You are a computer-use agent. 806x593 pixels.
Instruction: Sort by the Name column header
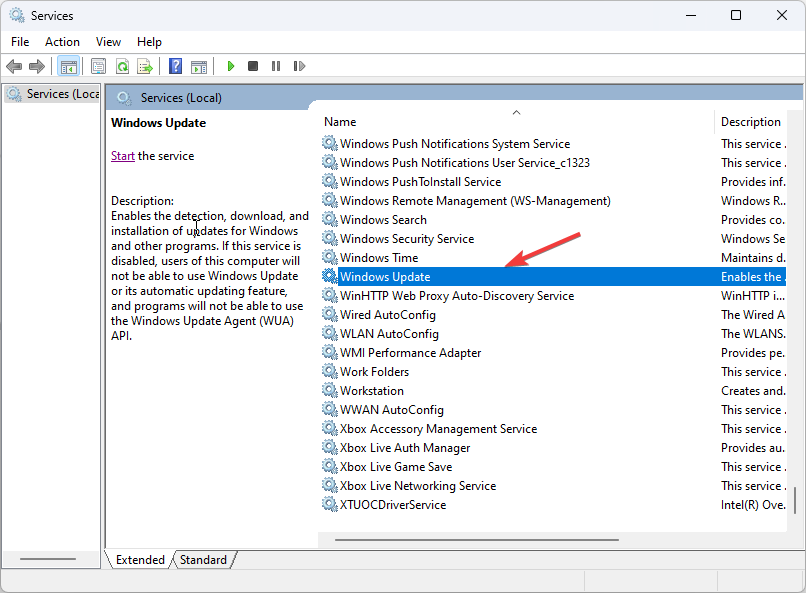[x=516, y=122]
